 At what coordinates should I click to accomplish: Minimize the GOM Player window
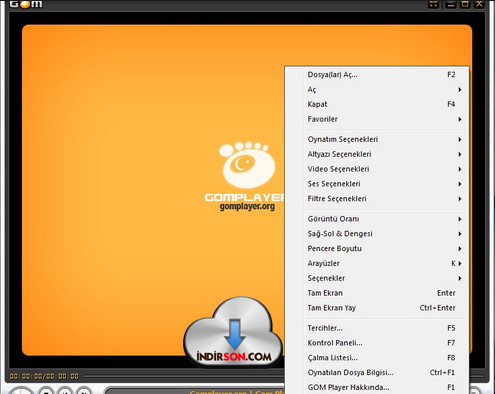click(x=451, y=4)
